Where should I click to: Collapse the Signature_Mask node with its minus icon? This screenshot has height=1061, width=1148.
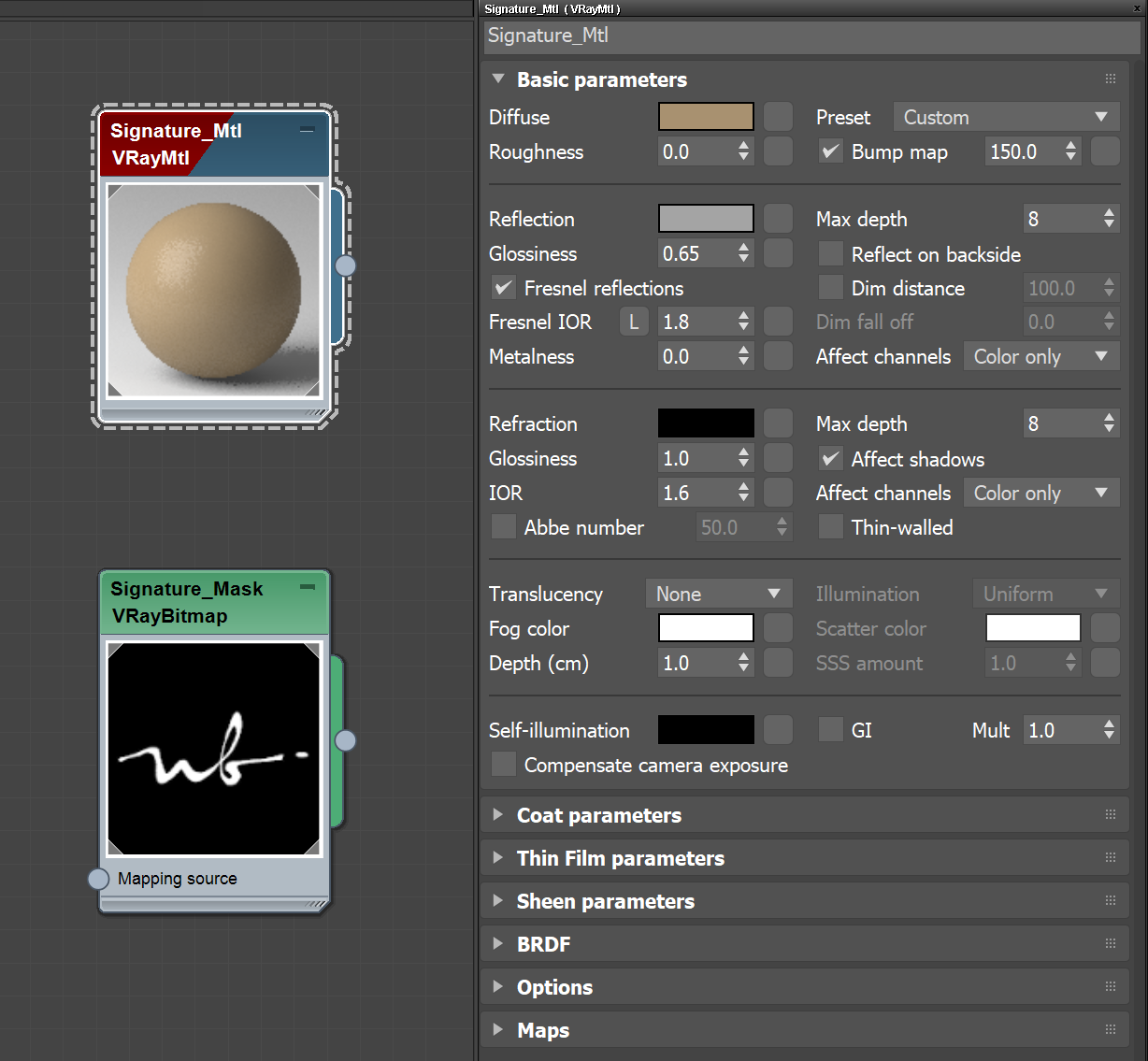[x=307, y=587]
